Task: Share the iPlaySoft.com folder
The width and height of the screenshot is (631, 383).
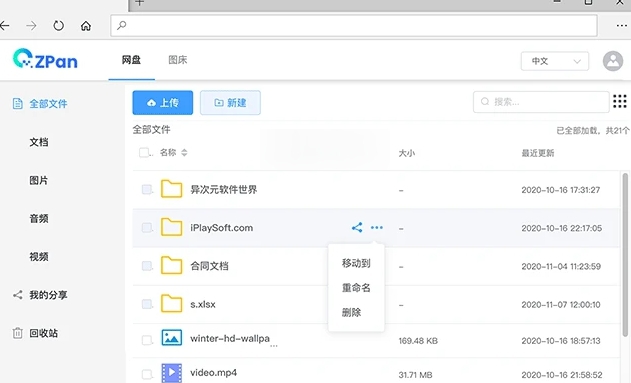Action: (357, 228)
